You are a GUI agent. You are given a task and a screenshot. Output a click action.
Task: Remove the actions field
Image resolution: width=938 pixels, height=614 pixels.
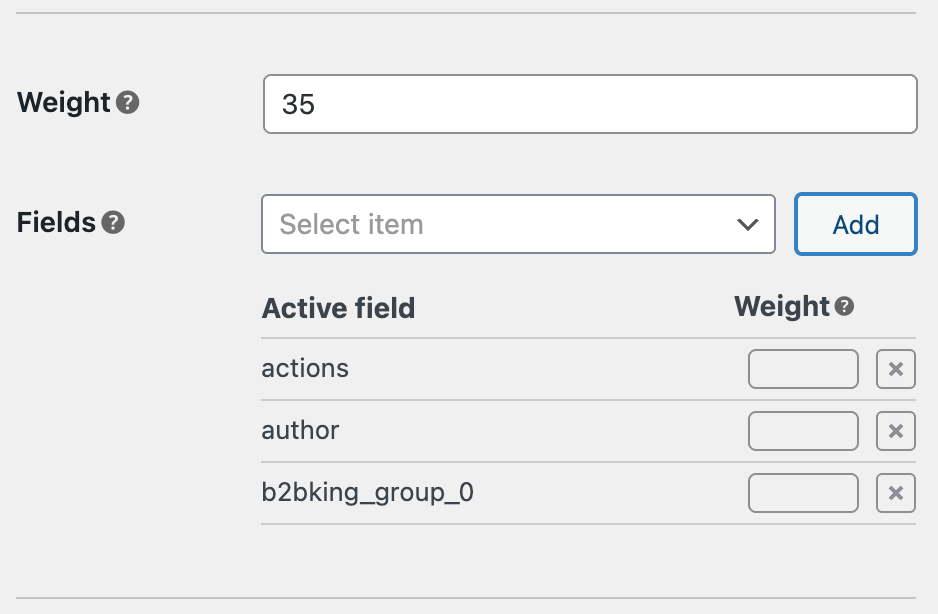[895, 370]
